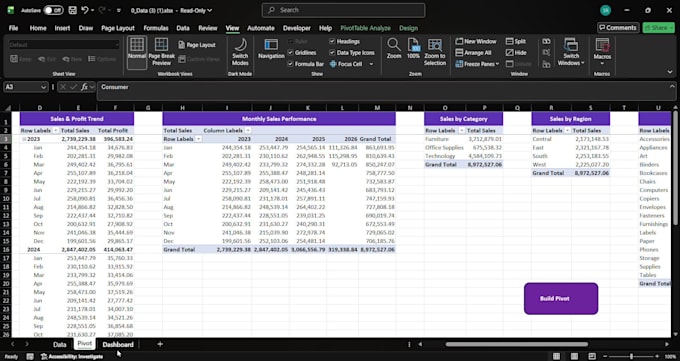Click Accessibility Investigate status icon
Viewport: 680px width, 361px height.
click(72, 356)
